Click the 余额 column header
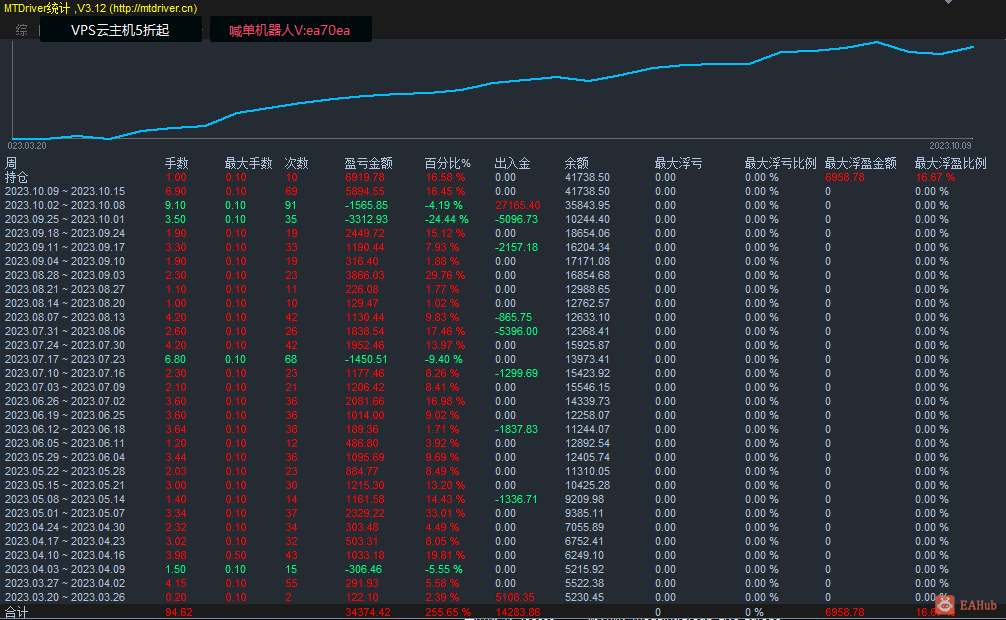The height and width of the screenshot is (620, 1006). [x=576, y=163]
